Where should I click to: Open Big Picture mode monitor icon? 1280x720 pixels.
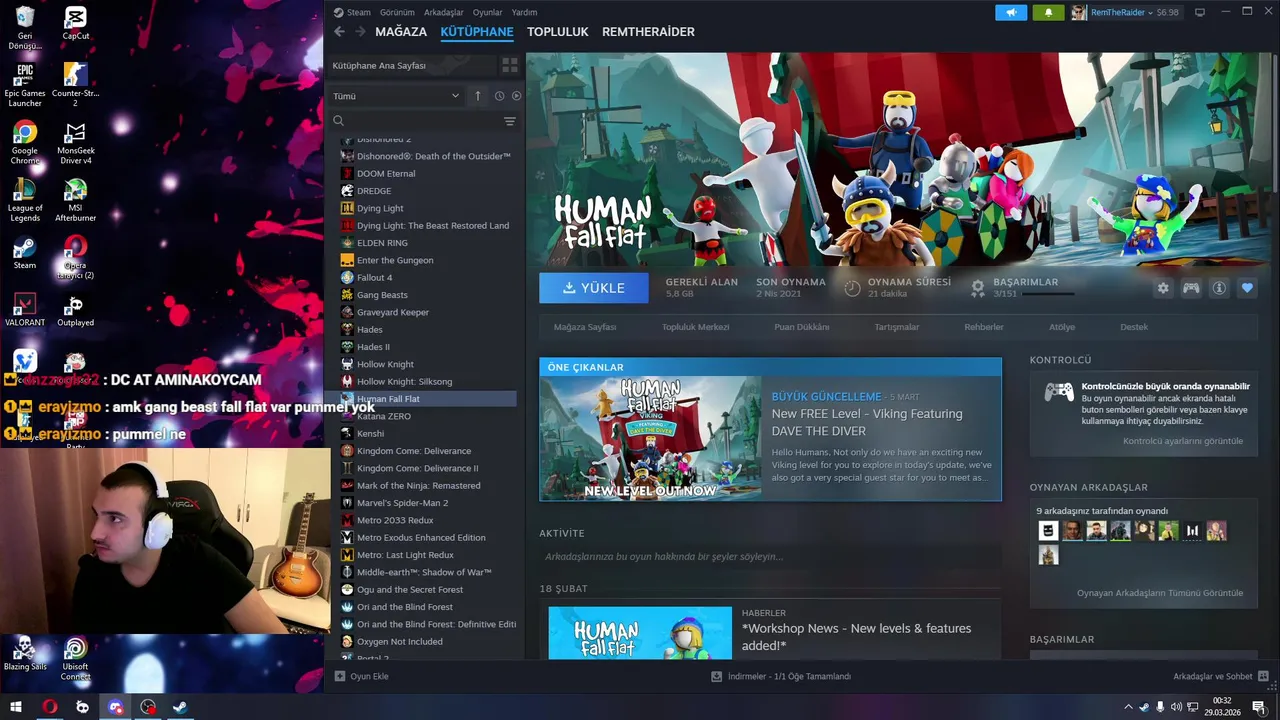pyautogui.click(x=1200, y=12)
